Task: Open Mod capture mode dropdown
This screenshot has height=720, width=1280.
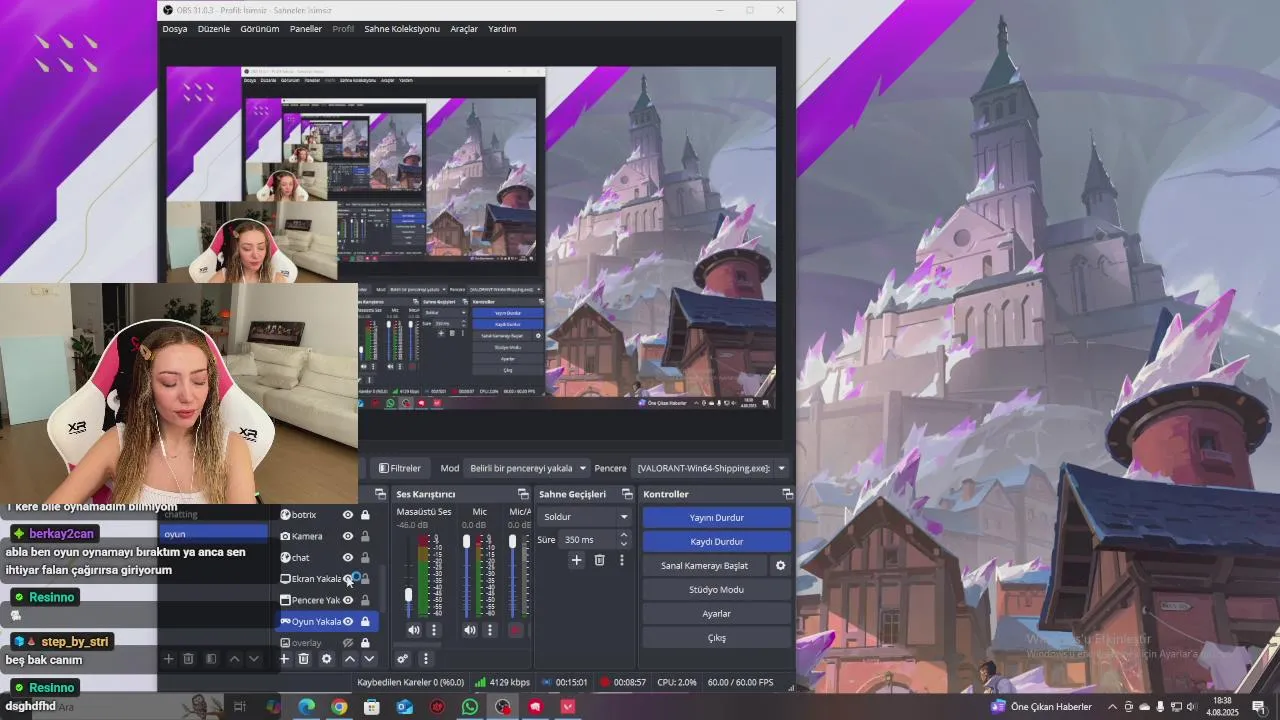Action: pos(525,468)
